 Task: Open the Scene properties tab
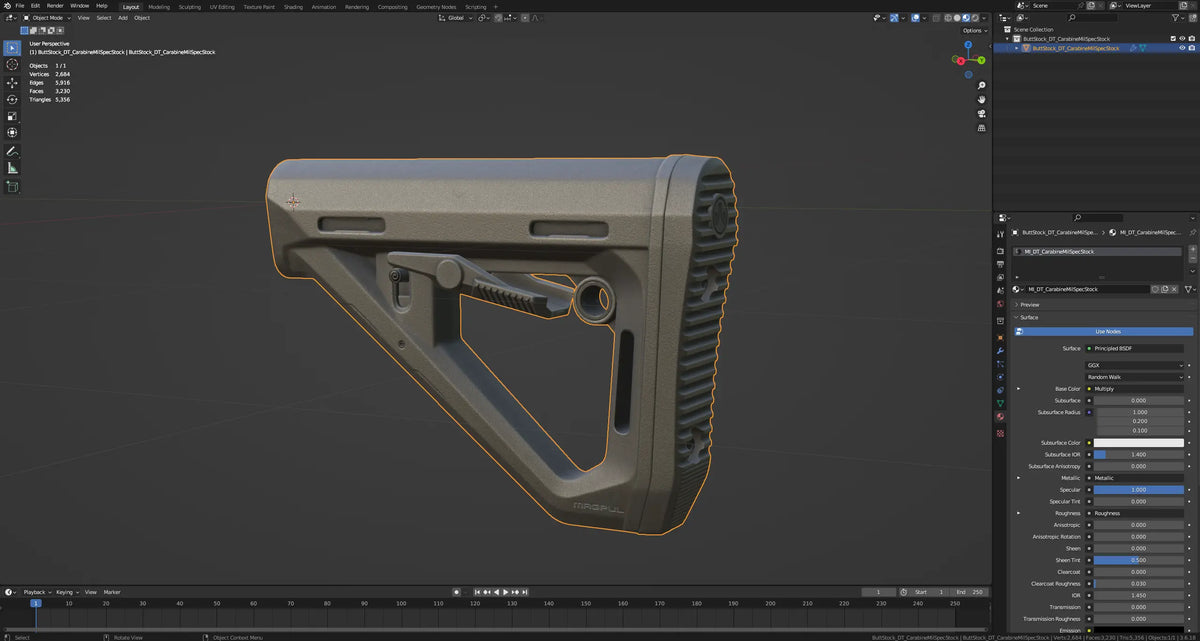coord(1000,290)
